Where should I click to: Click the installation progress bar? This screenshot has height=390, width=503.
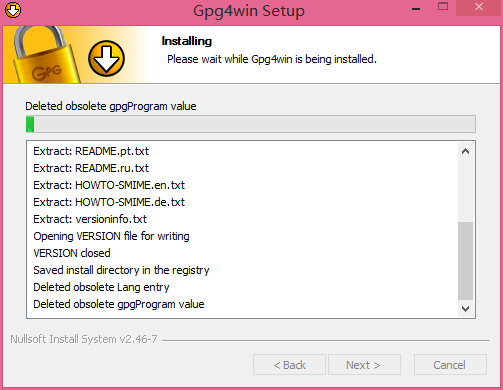click(x=251, y=124)
